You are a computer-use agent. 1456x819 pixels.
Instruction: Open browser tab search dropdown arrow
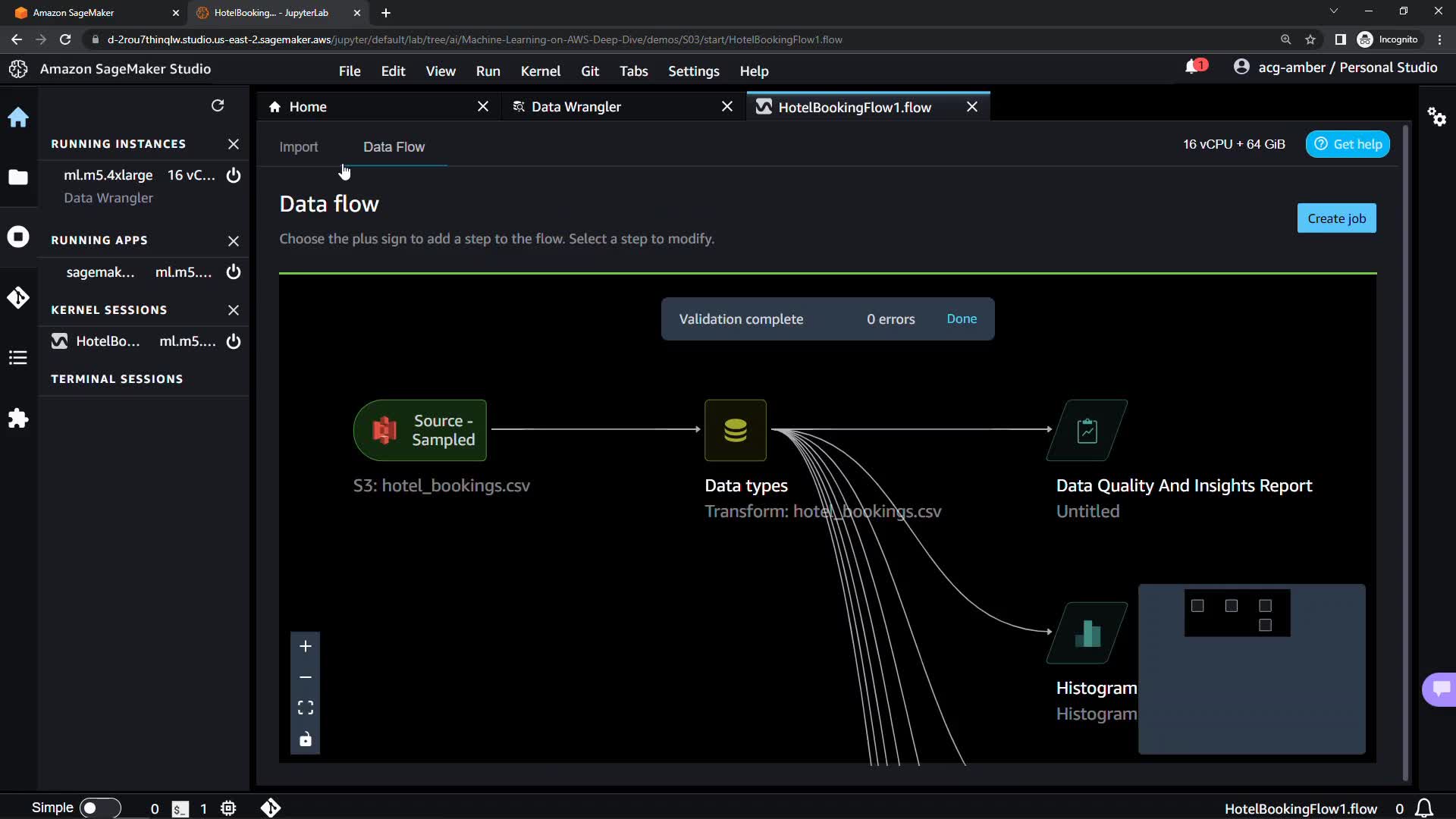(x=1333, y=11)
